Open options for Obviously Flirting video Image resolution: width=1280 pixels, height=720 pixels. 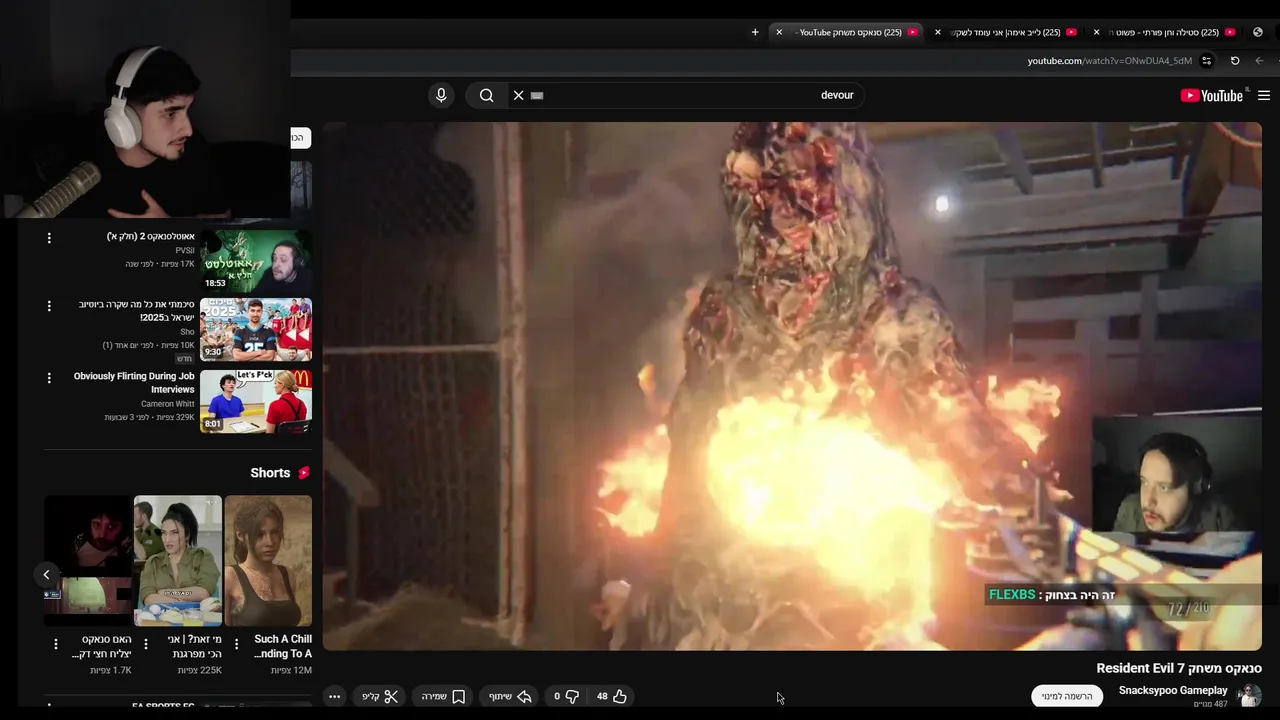click(49, 378)
